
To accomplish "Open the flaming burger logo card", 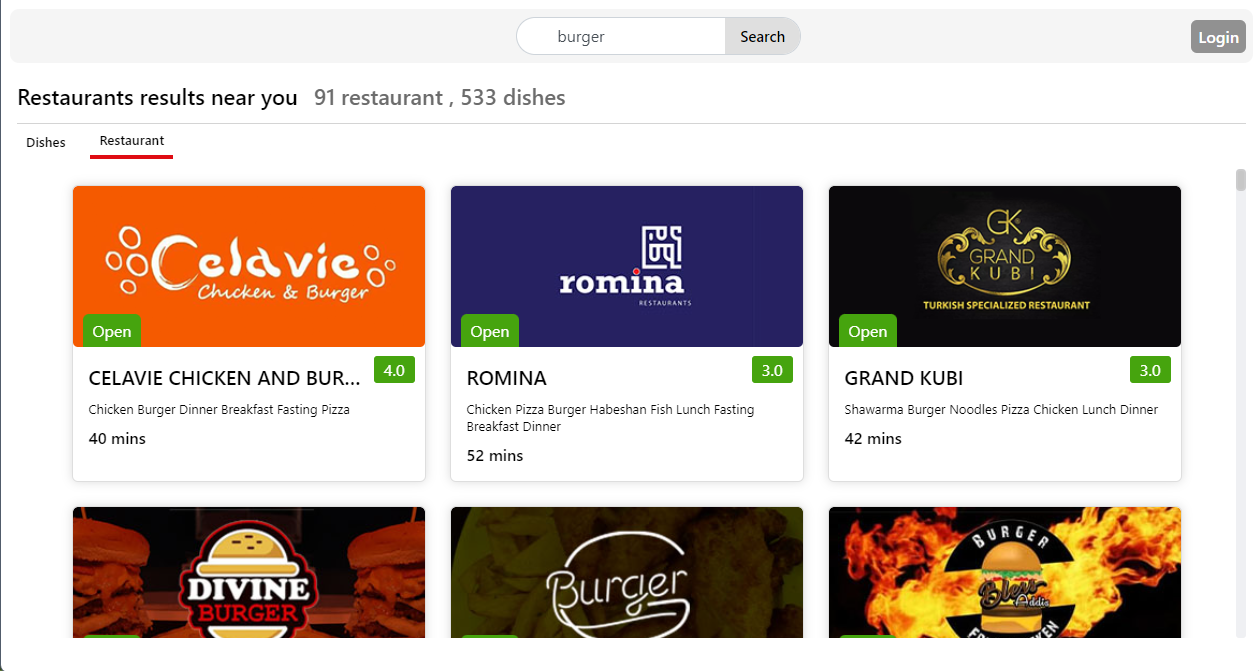I will click(x=1005, y=572).
